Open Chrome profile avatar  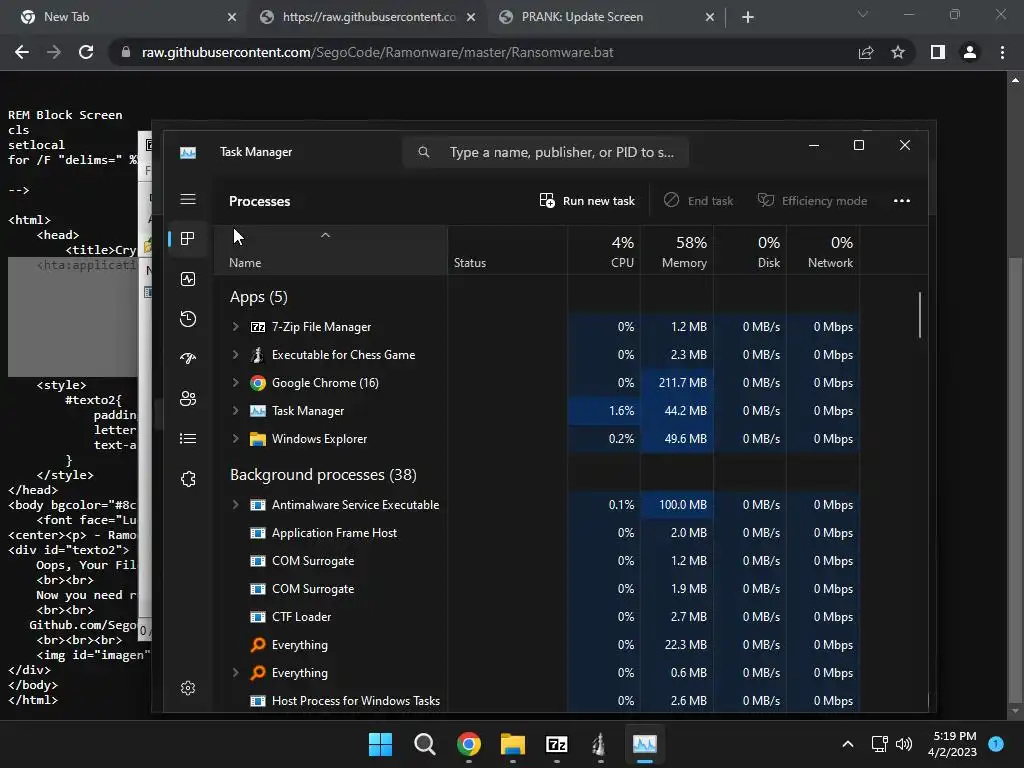point(970,52)
